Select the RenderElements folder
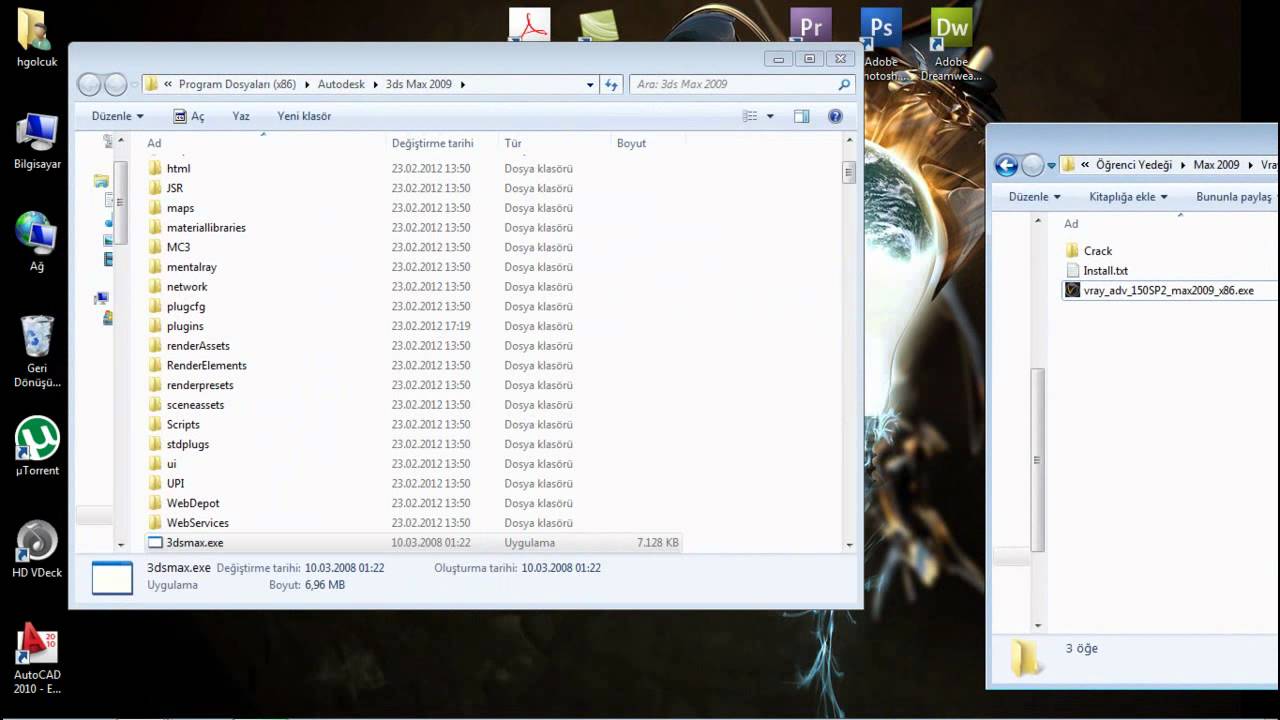The image size is (1280, 720). (x=197, y=366)
